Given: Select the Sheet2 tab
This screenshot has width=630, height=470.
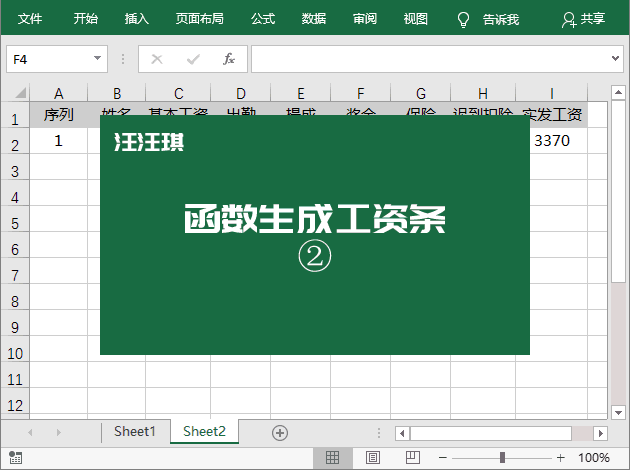Looking at the screenshot, I should [x=204, y=431].
